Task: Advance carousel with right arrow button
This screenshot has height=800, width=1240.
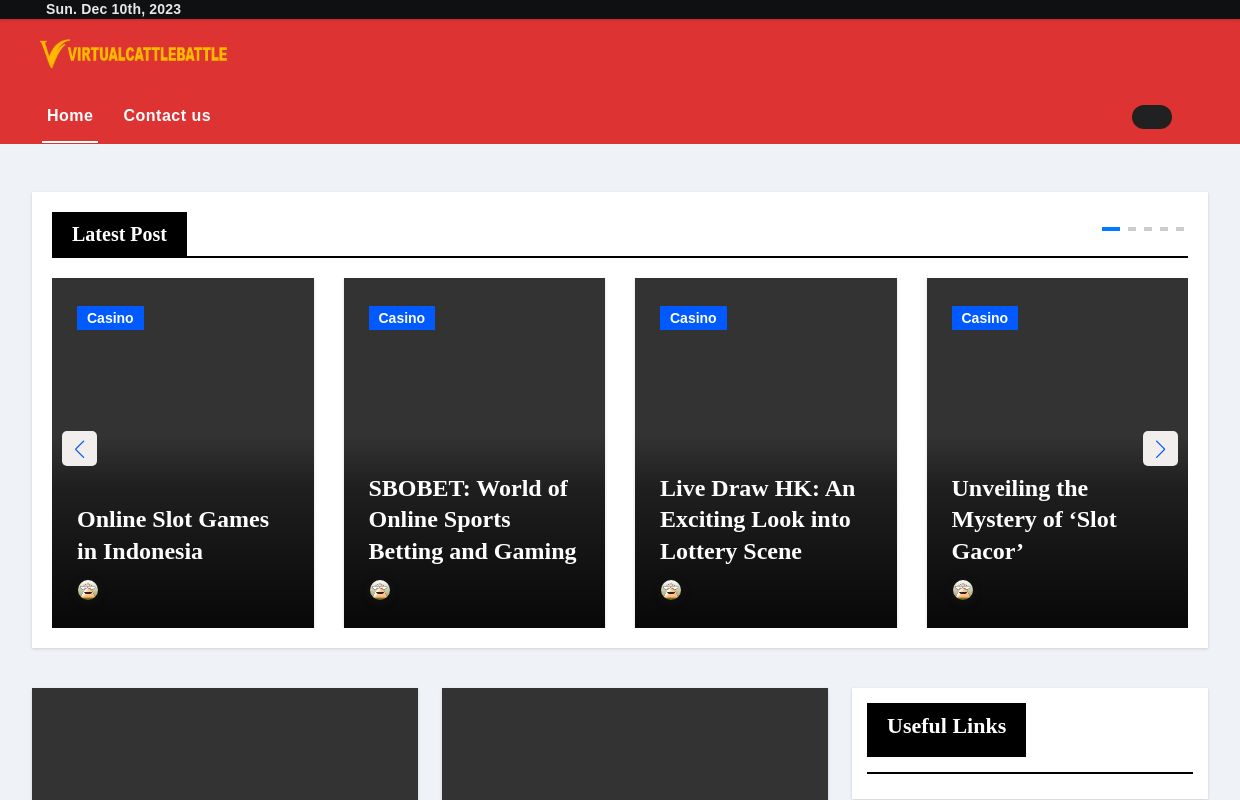Action: click(1160, 449)
